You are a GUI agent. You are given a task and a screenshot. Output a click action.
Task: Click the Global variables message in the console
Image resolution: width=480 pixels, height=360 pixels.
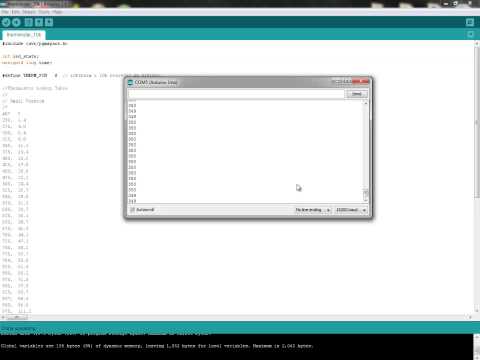coord(157,346)
